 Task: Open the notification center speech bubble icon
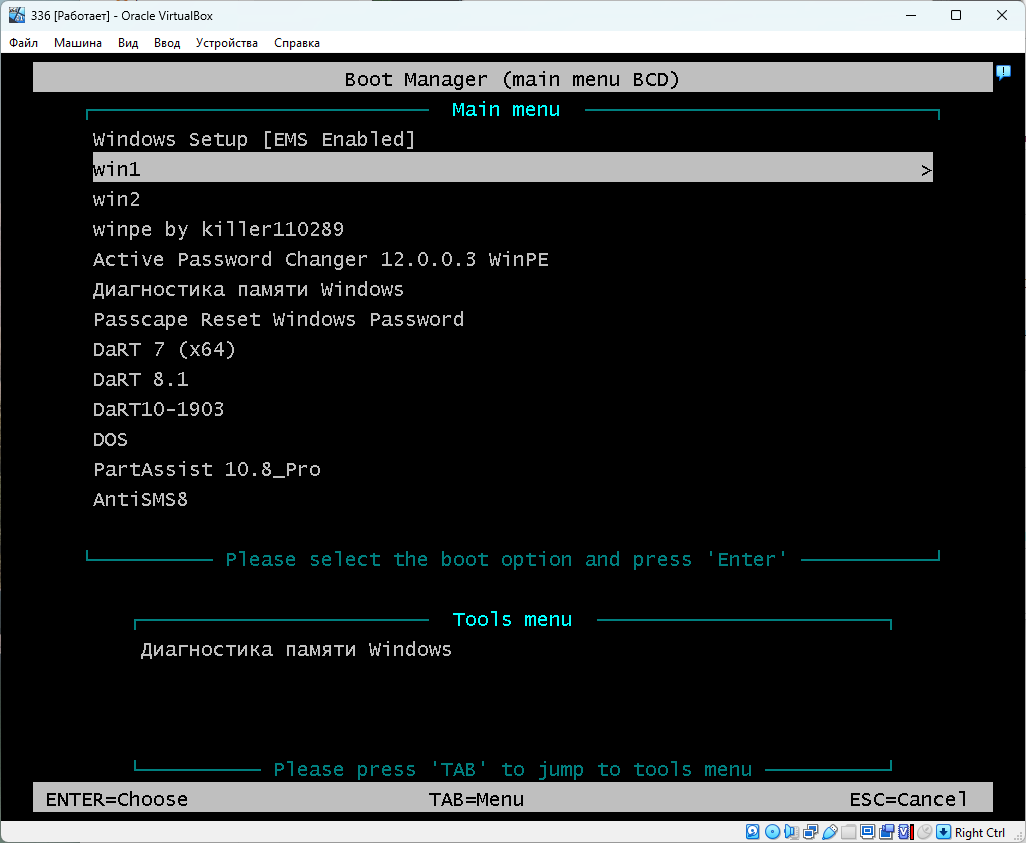tap(1003, 73)
